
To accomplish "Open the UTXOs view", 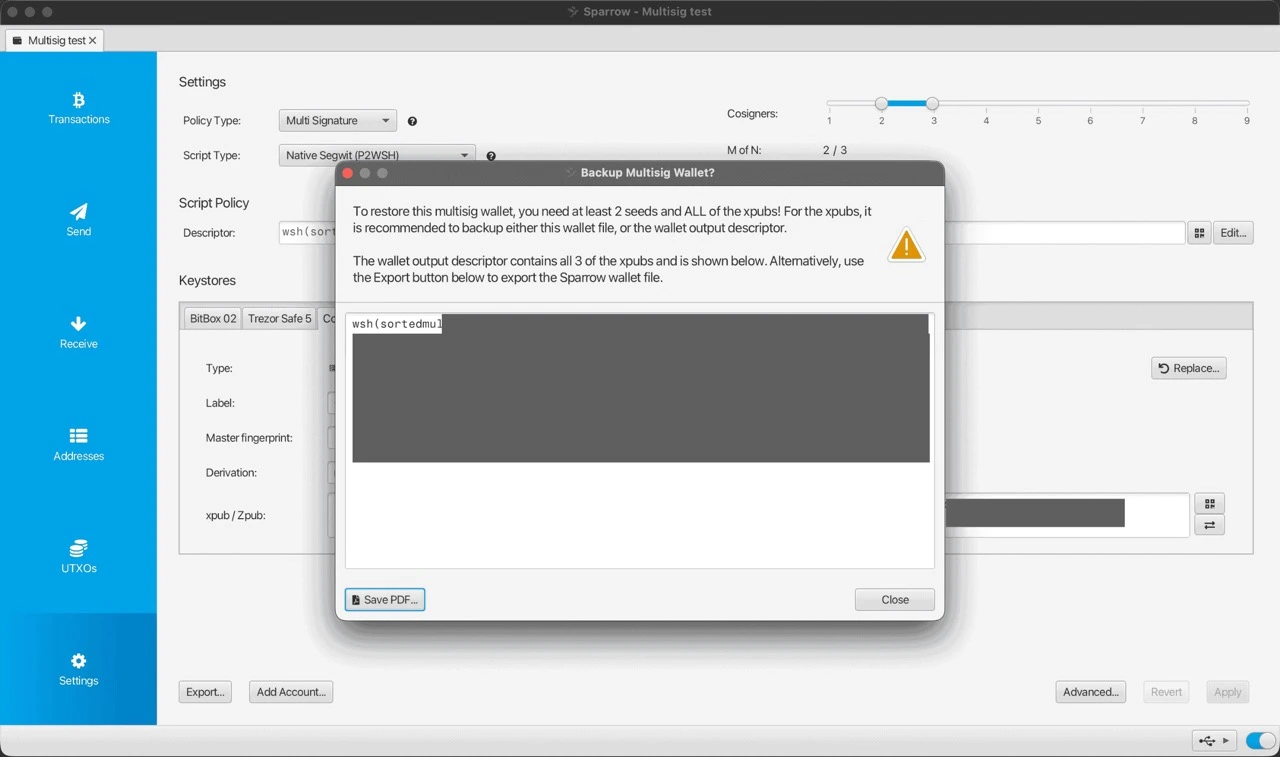I will tap(78, 557).
